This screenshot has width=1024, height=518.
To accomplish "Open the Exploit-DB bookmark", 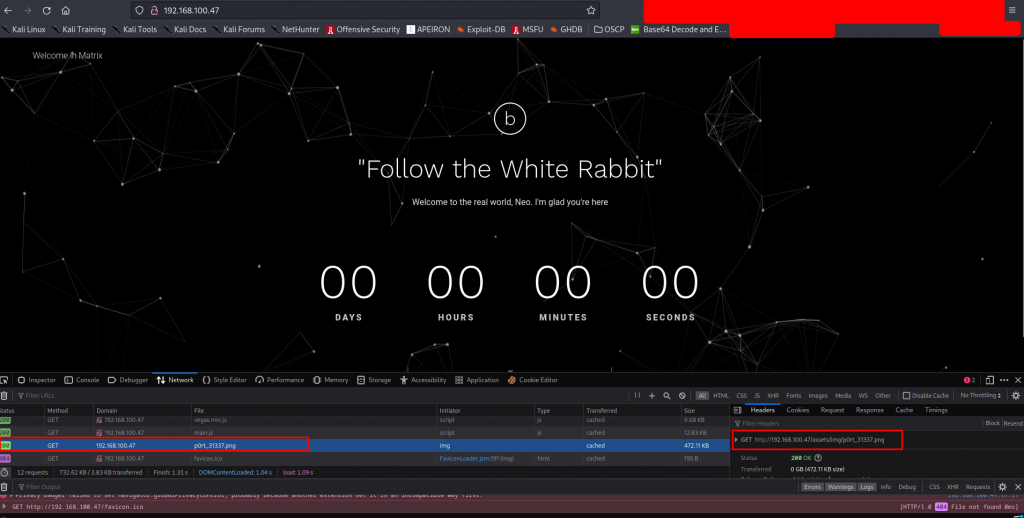I will (x=481, y=29).
